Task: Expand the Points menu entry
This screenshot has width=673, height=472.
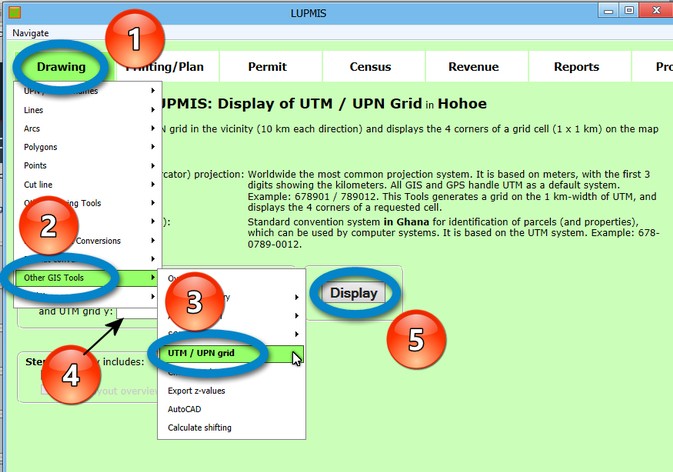Action: point(88,166)
